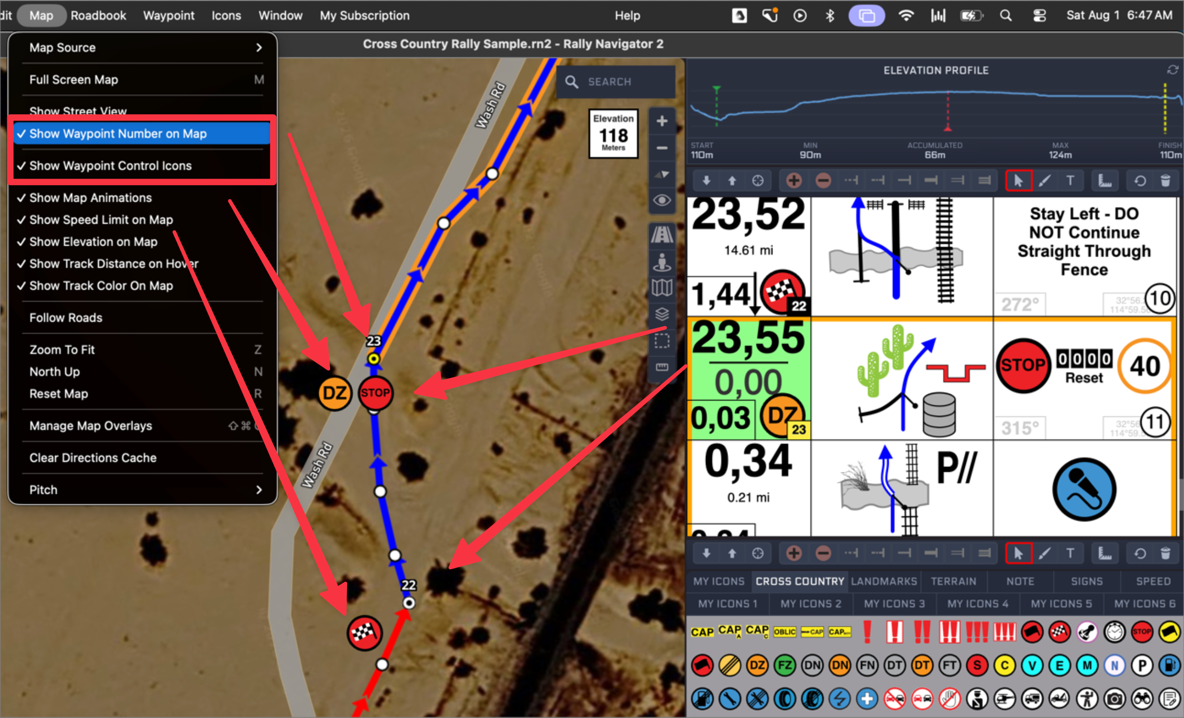Select the dashed rectangle selection tool on map
Viewport: 1184px width, 718px height.
click(661, 341)
